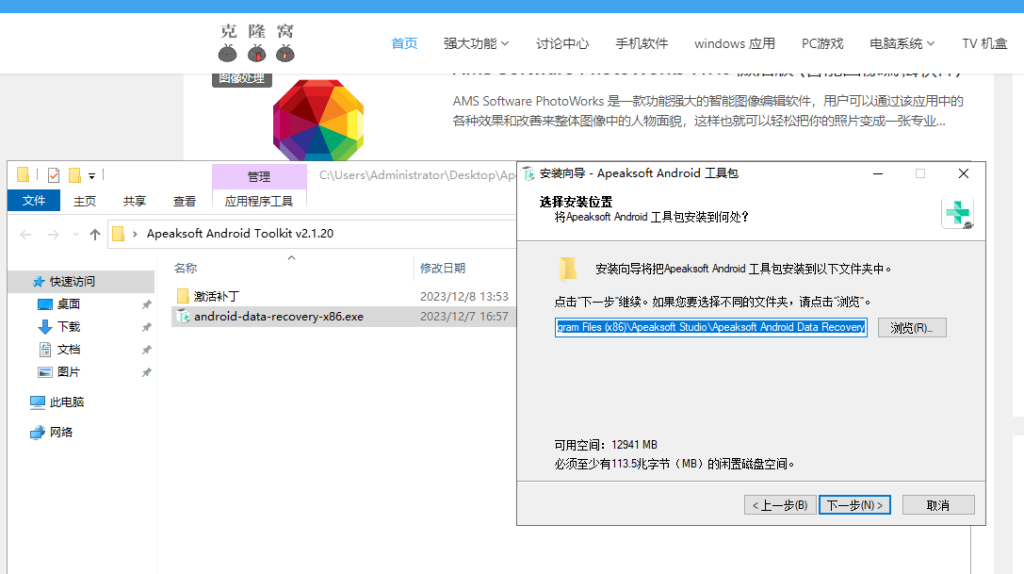1024x574 pixels.
Task: Click the folder icon in installer wizard
Action: (x=568, y=269)
